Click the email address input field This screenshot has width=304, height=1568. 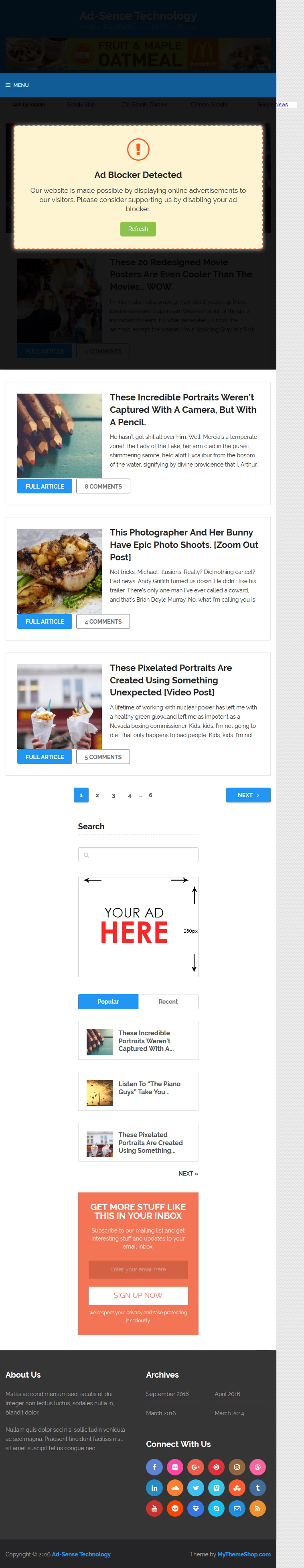(x=138, y=1269)
